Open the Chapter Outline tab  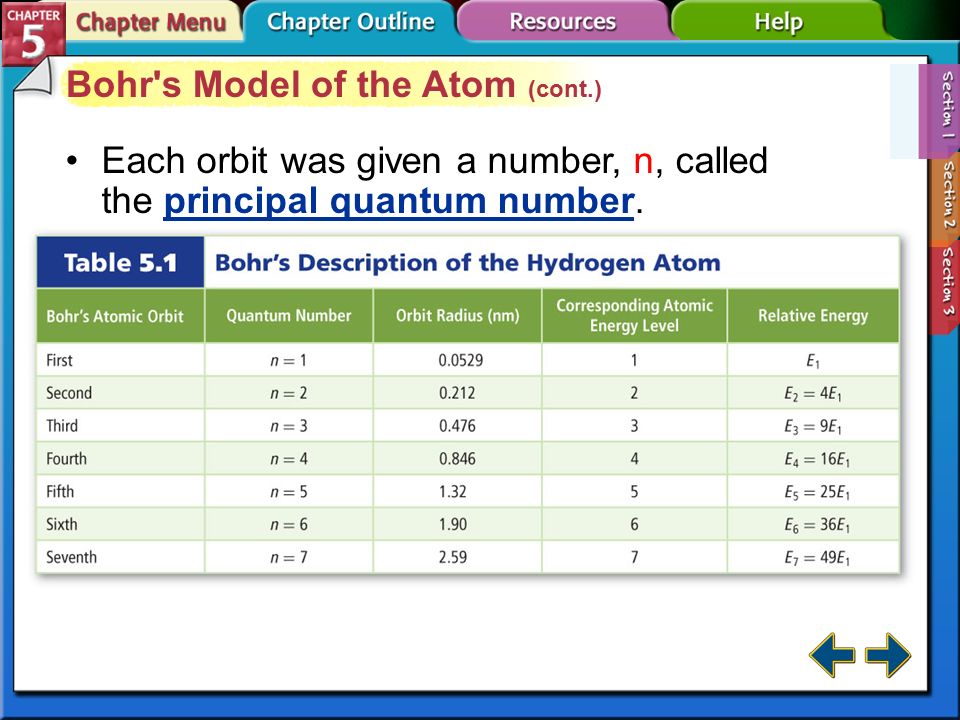(351, 21)
